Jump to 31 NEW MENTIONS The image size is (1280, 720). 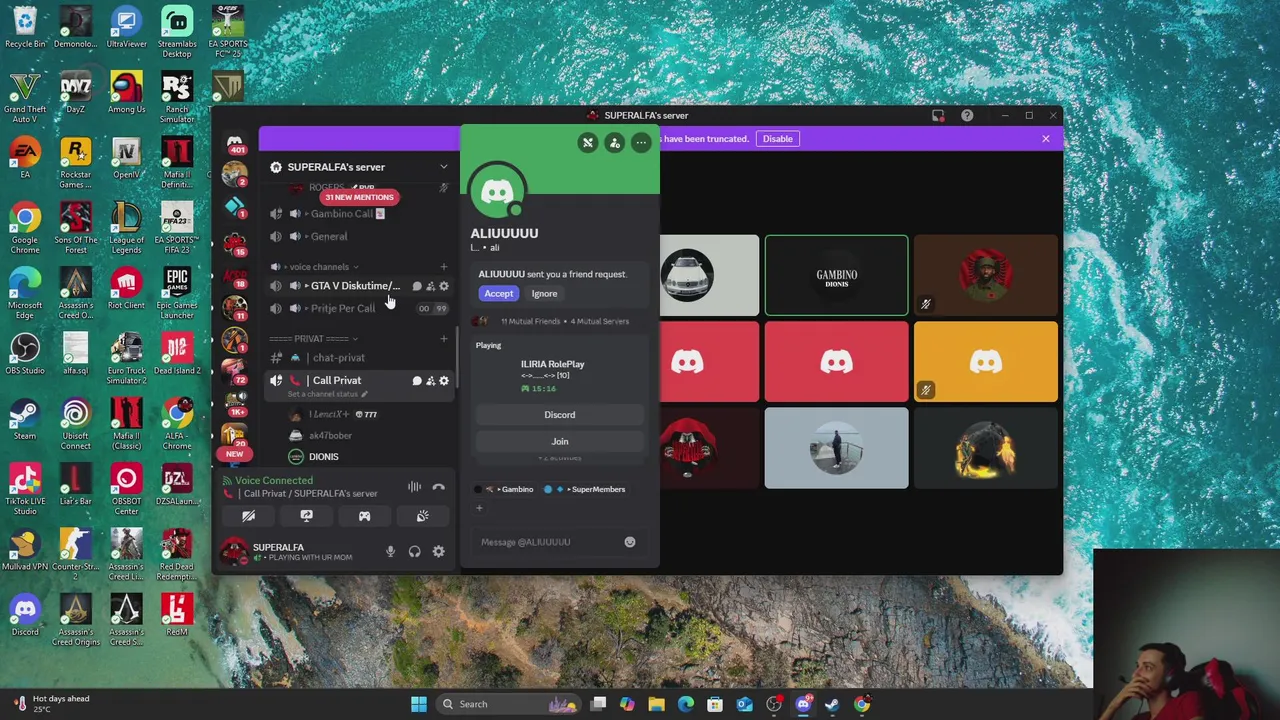(358, 197)
